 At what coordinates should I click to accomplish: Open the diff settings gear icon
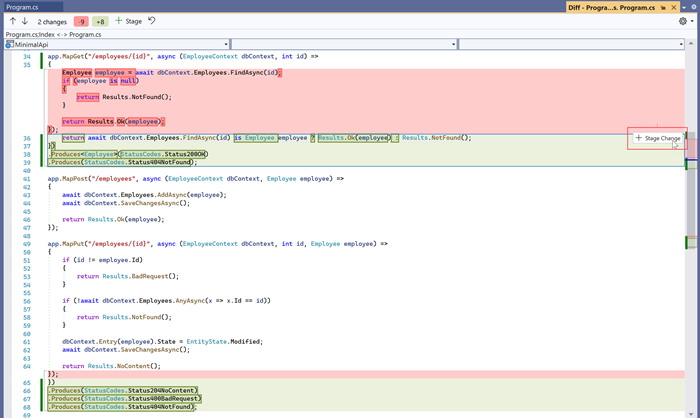click(683, 21)
